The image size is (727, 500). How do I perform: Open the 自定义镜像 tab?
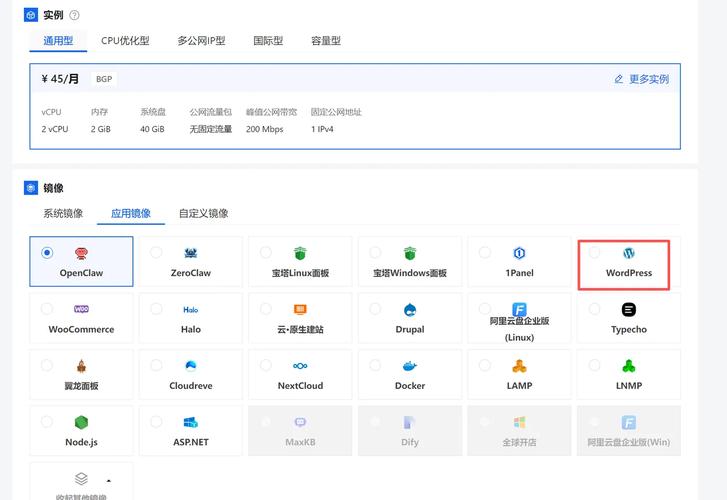pos(204,213)
